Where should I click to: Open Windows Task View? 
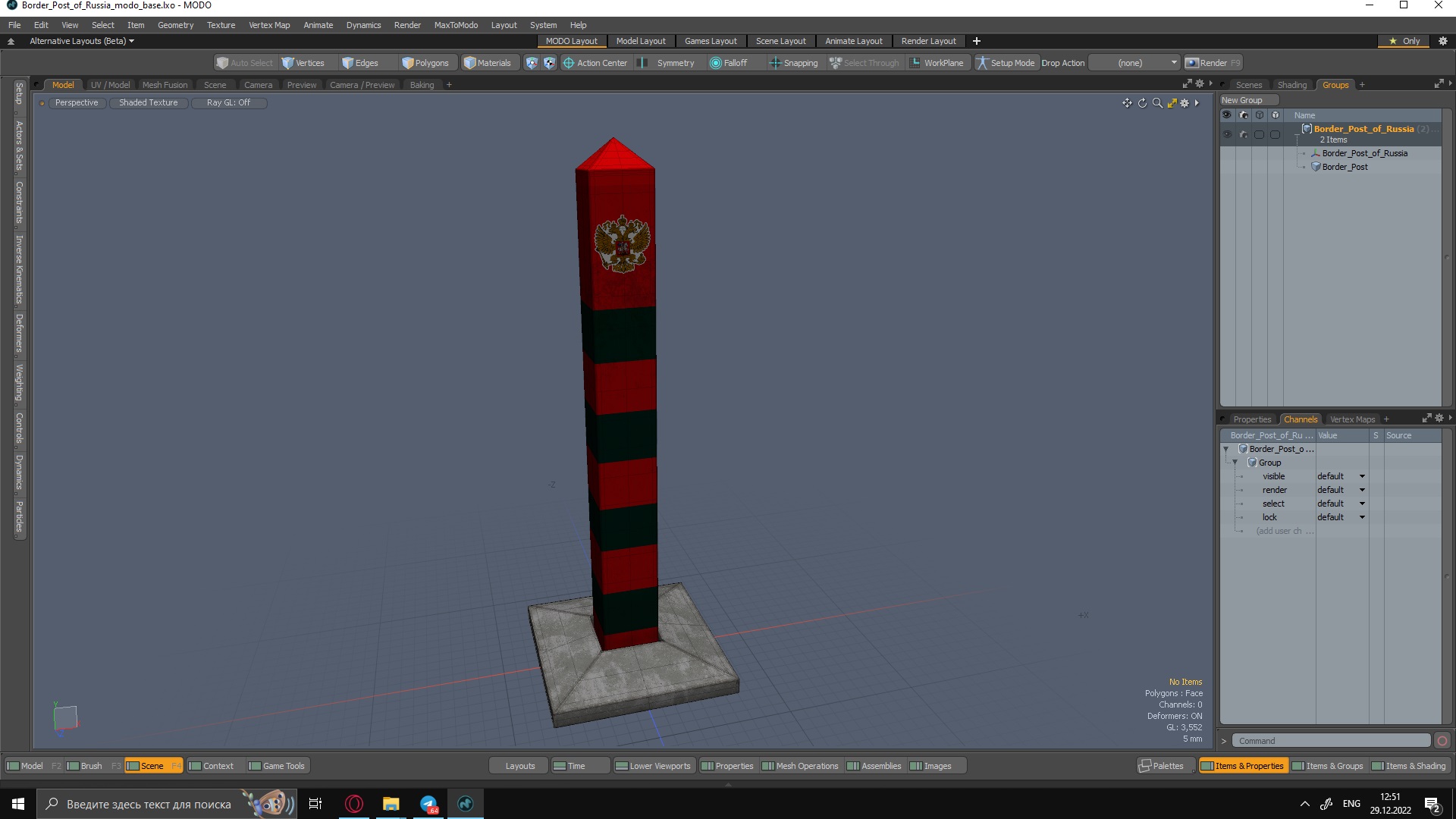(x=315, y=804)
